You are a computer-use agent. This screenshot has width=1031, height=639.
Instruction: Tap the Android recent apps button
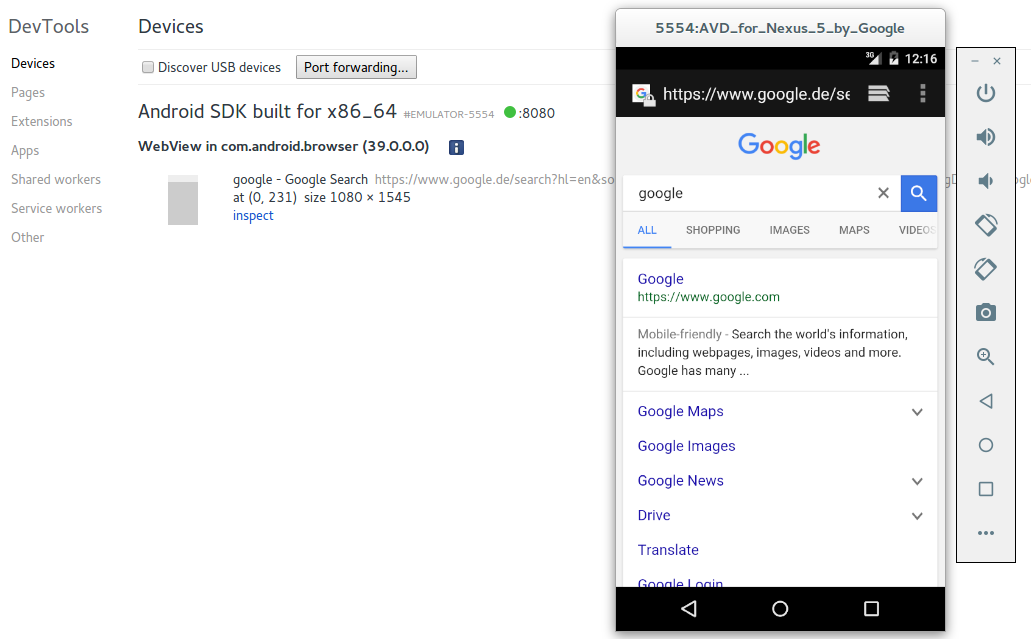pos(871,609)
